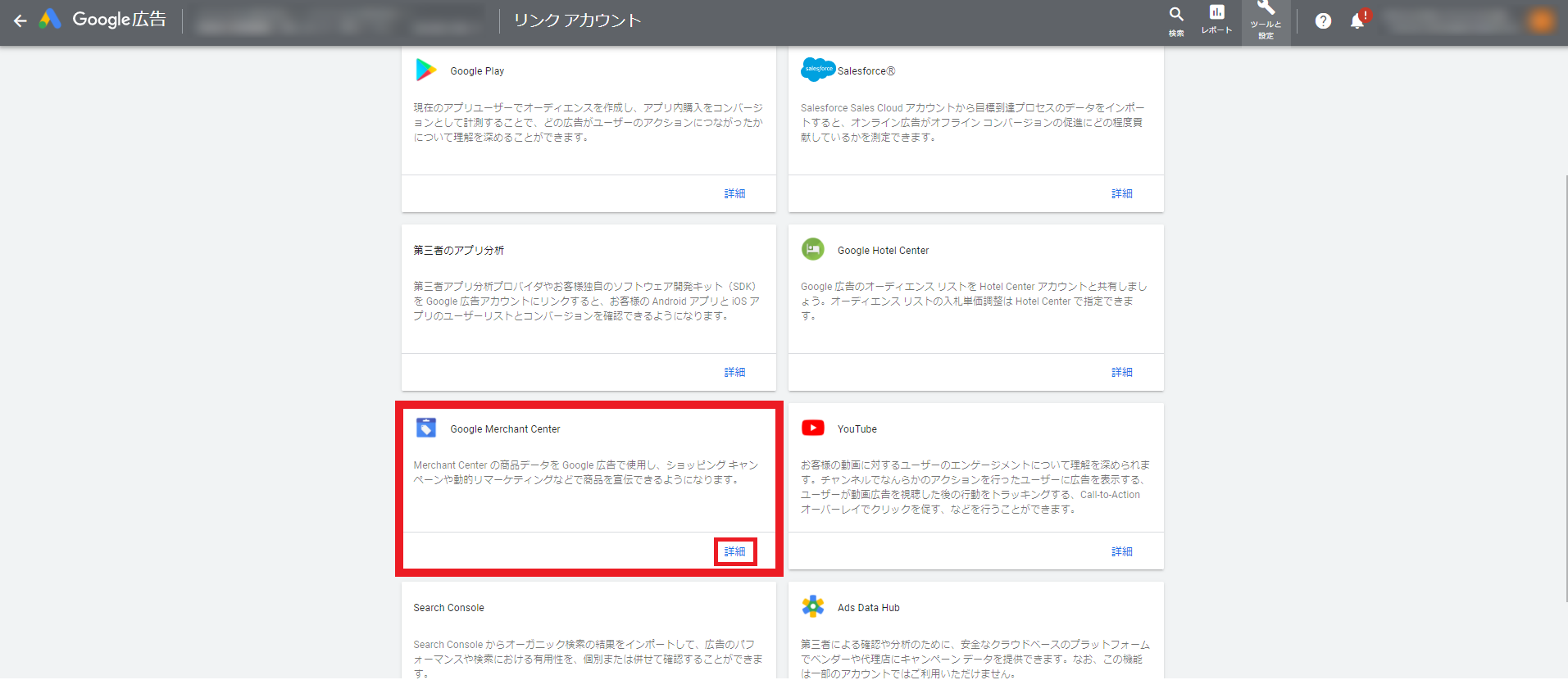
Task: Open details link for YouTube card
Action: coord(1121,551)
